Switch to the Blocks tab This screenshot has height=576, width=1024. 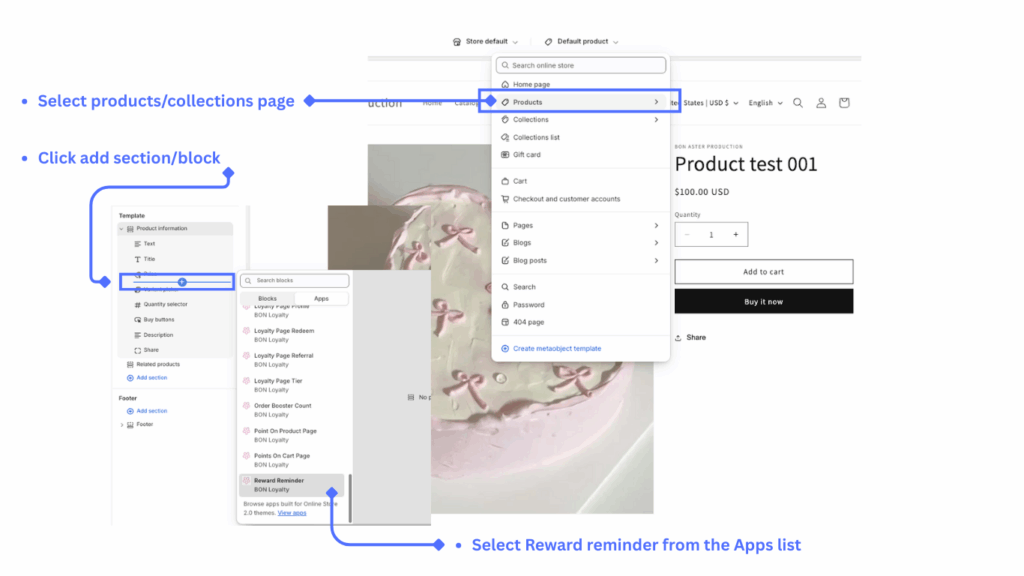pos(267,298)
